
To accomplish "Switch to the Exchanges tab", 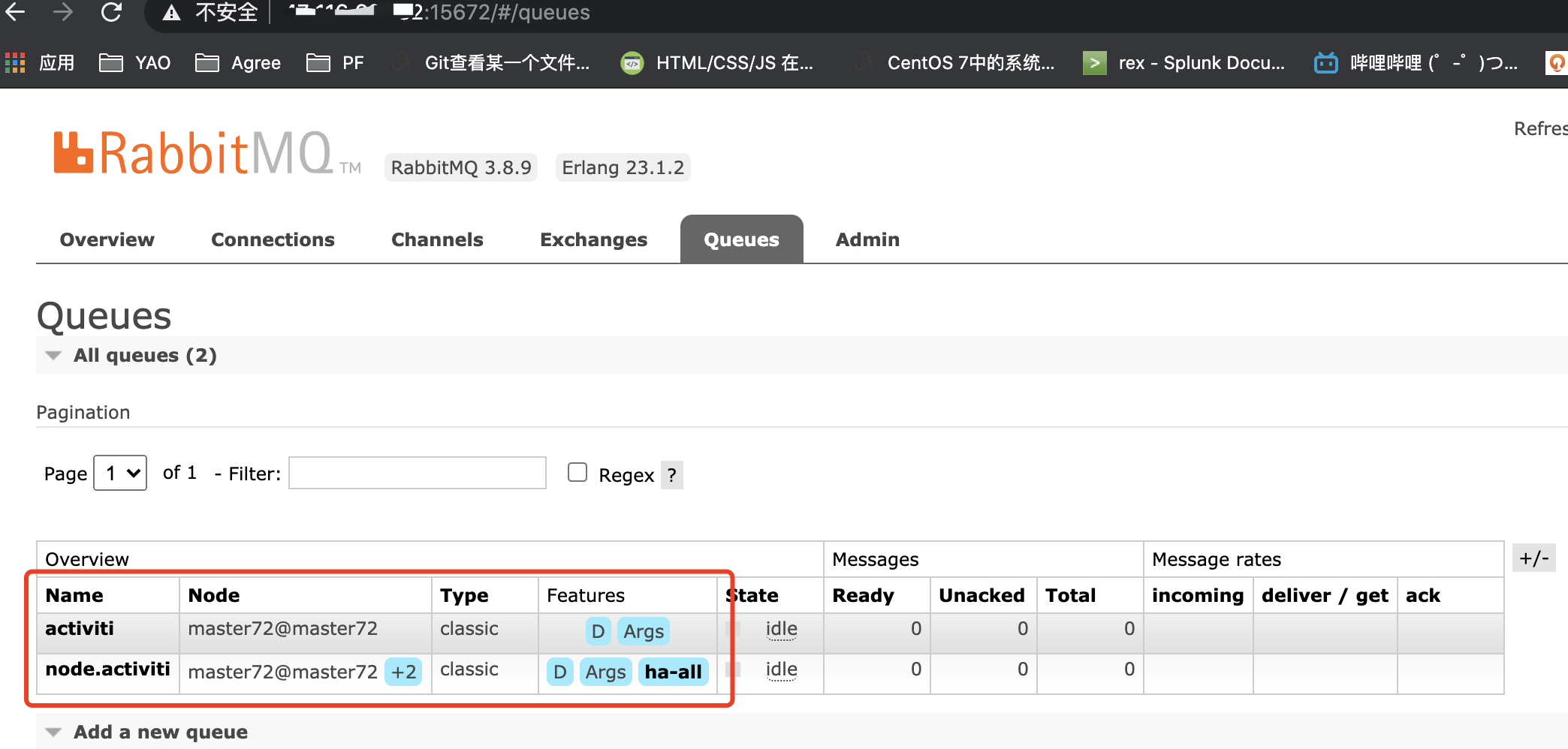I will [x=593, y=239].
